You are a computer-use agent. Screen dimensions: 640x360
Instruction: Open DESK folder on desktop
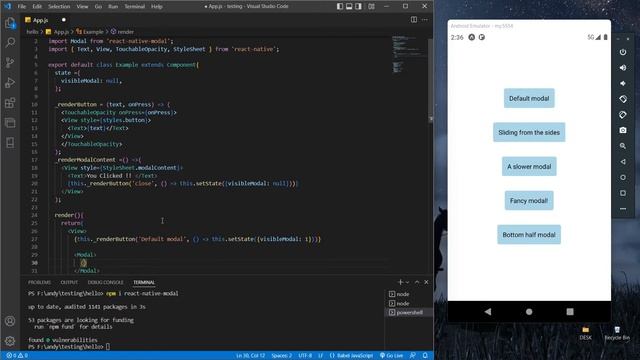click(x=585, y=333)
